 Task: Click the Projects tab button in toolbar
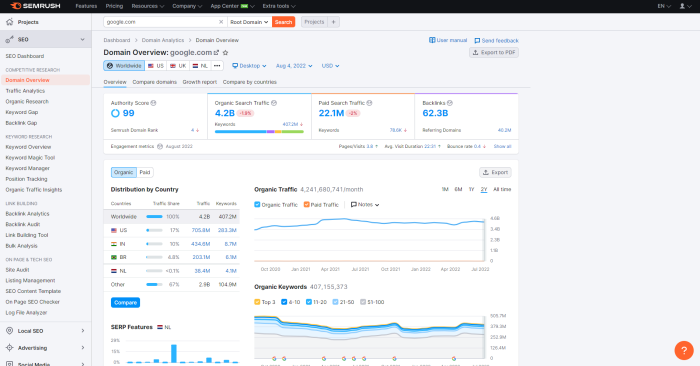[x=314, y=22]
